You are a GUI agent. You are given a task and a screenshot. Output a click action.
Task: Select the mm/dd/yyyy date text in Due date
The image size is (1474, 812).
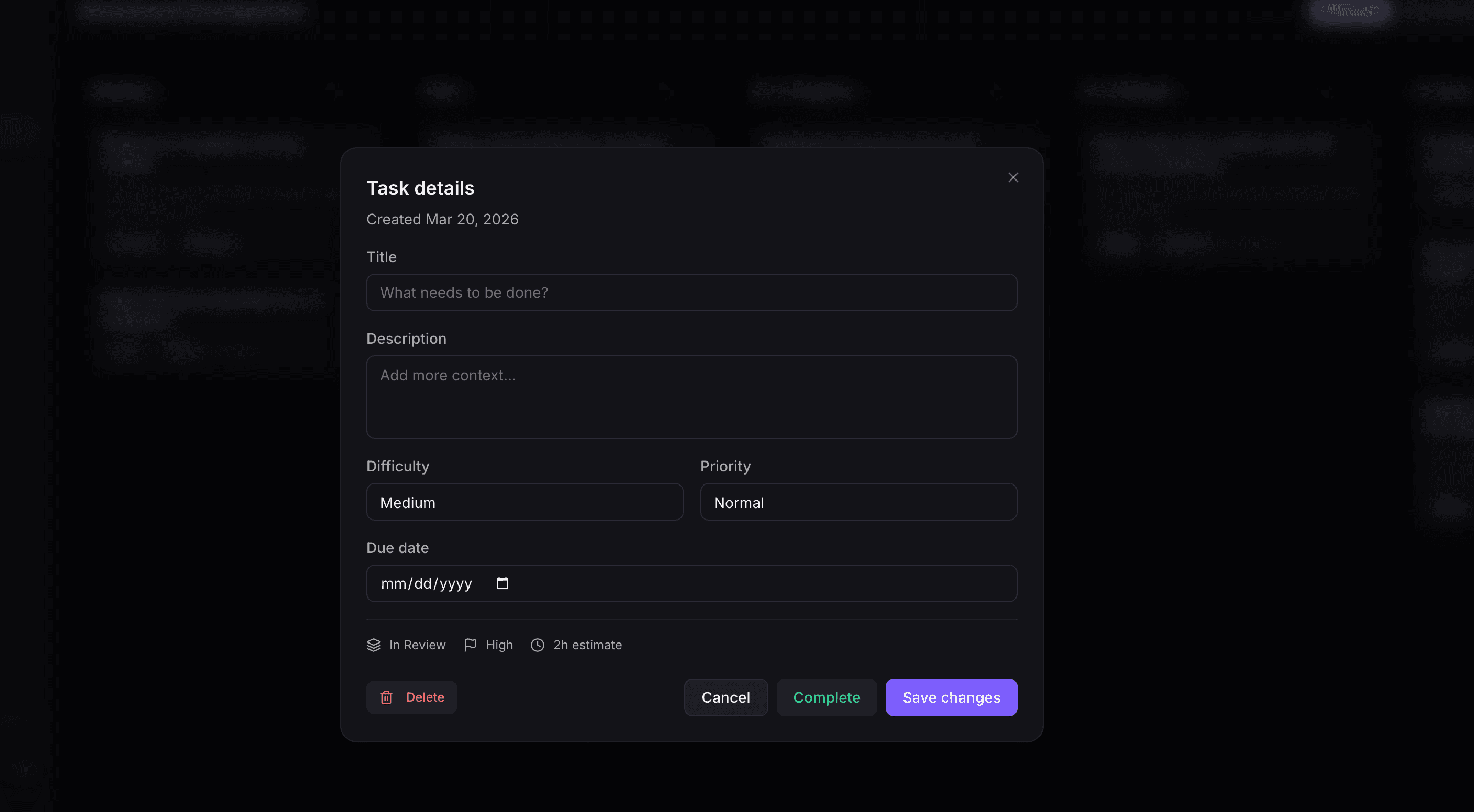(x=426, y=584)
